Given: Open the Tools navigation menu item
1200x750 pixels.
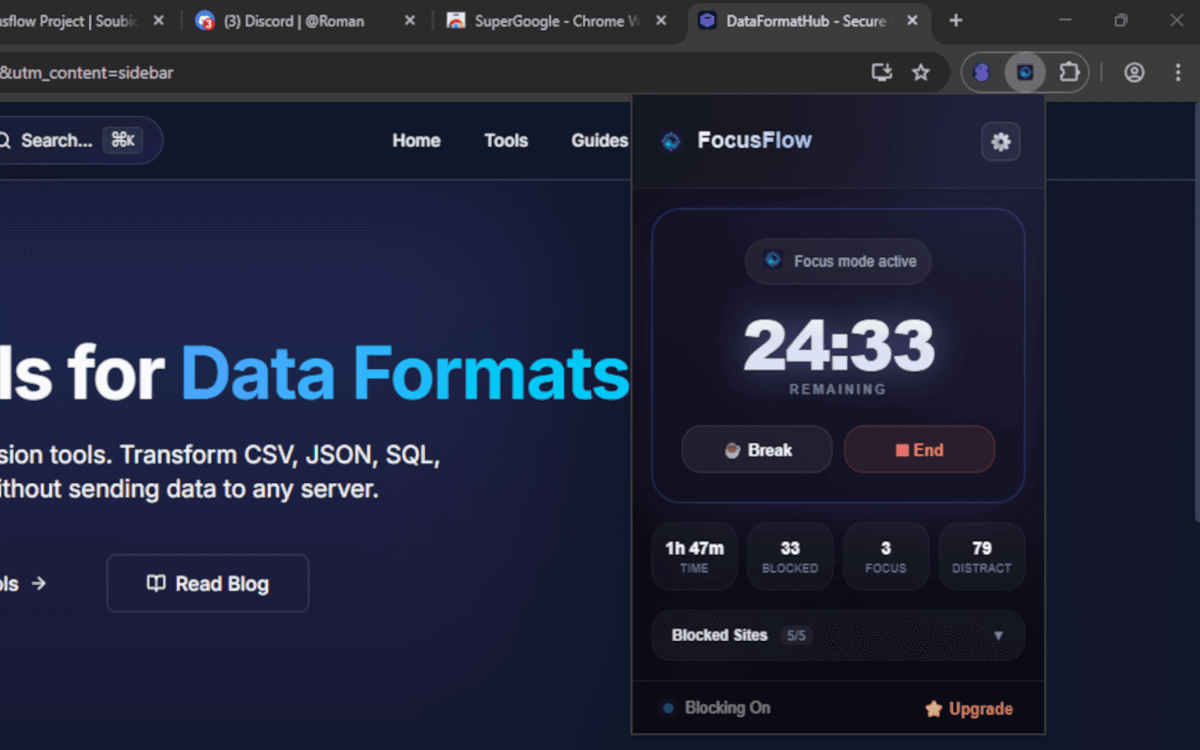Looking at the screenshot, I should tap(506, 141).
